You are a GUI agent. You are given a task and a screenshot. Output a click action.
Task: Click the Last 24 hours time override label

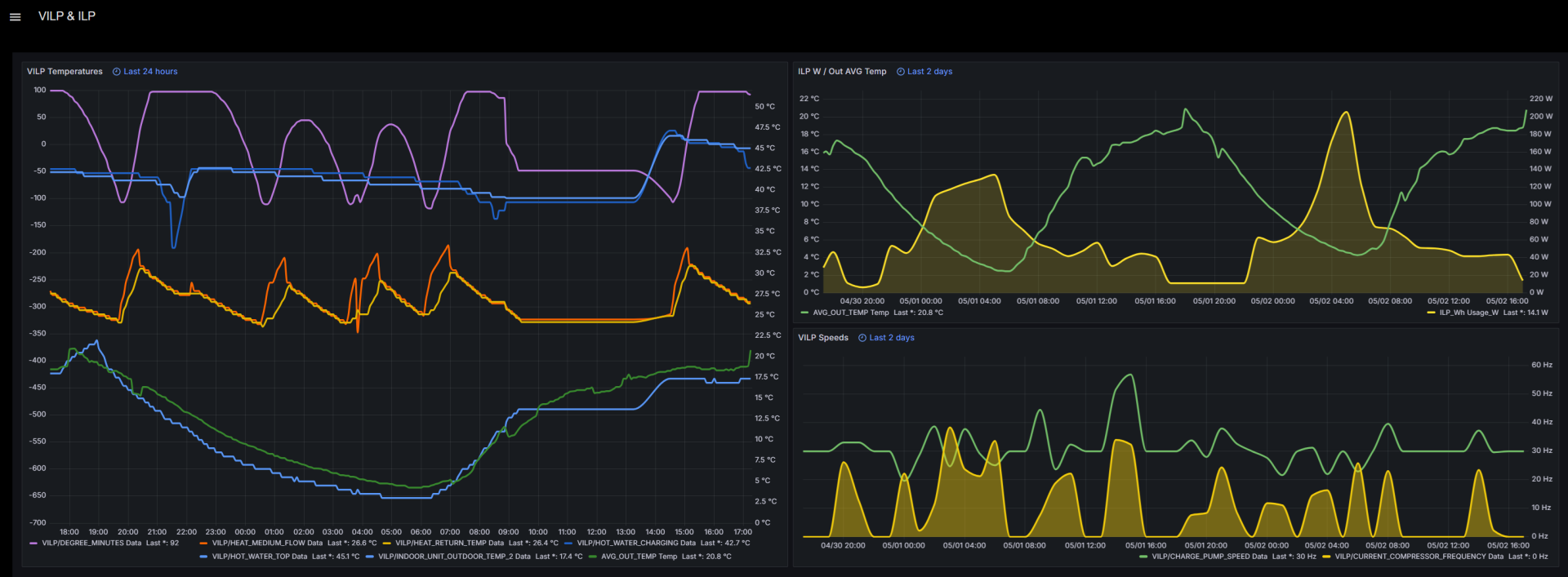click(x=150, y=72)
